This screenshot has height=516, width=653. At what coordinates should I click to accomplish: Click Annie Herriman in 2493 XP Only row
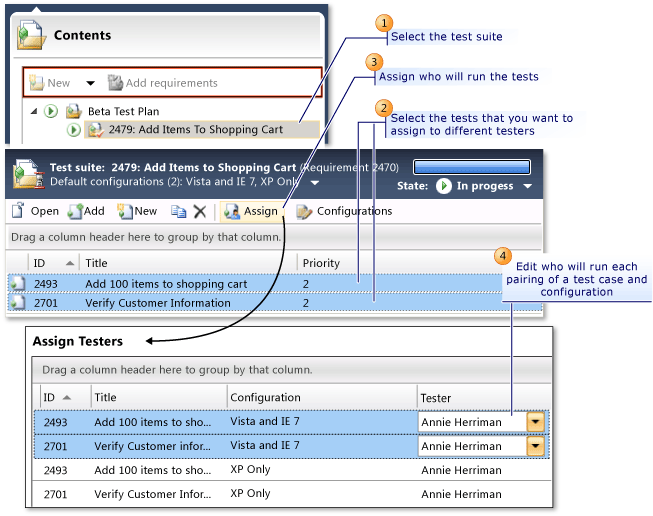click(461, 470)
